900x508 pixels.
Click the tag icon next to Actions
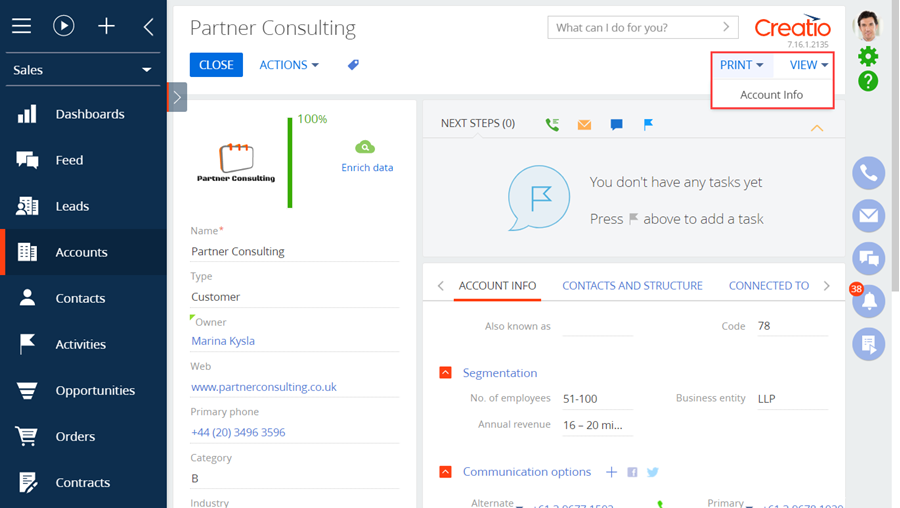tap(353, 65)
